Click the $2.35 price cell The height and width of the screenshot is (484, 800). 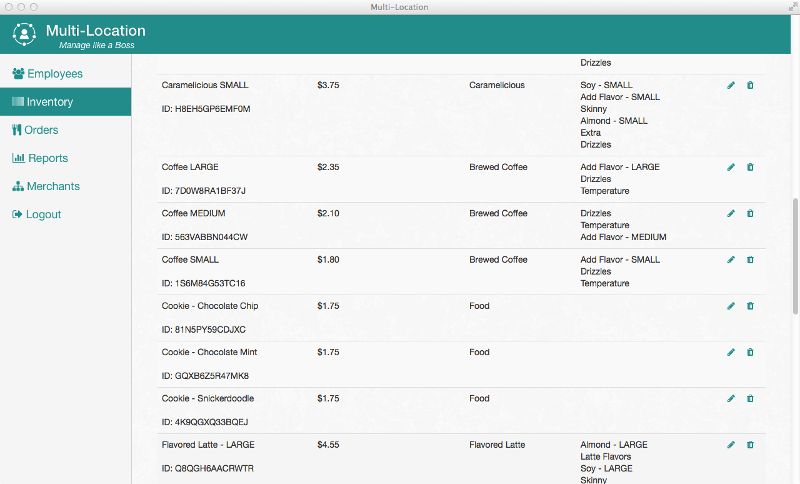tap(328, 167)
